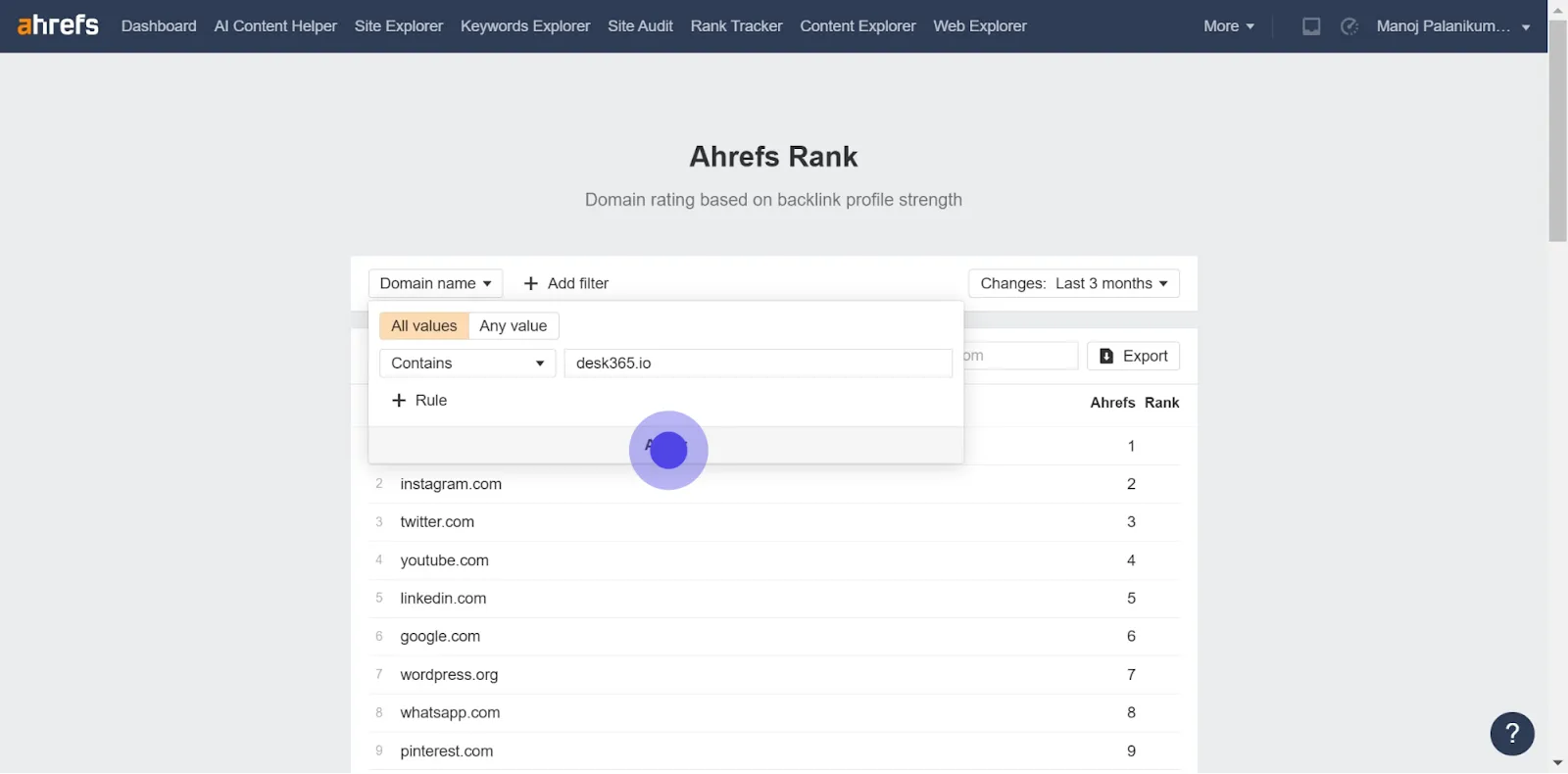Click the plus icon beside Rule
1568x774 pixels.
pyautogui.click(x=399, y=400)
